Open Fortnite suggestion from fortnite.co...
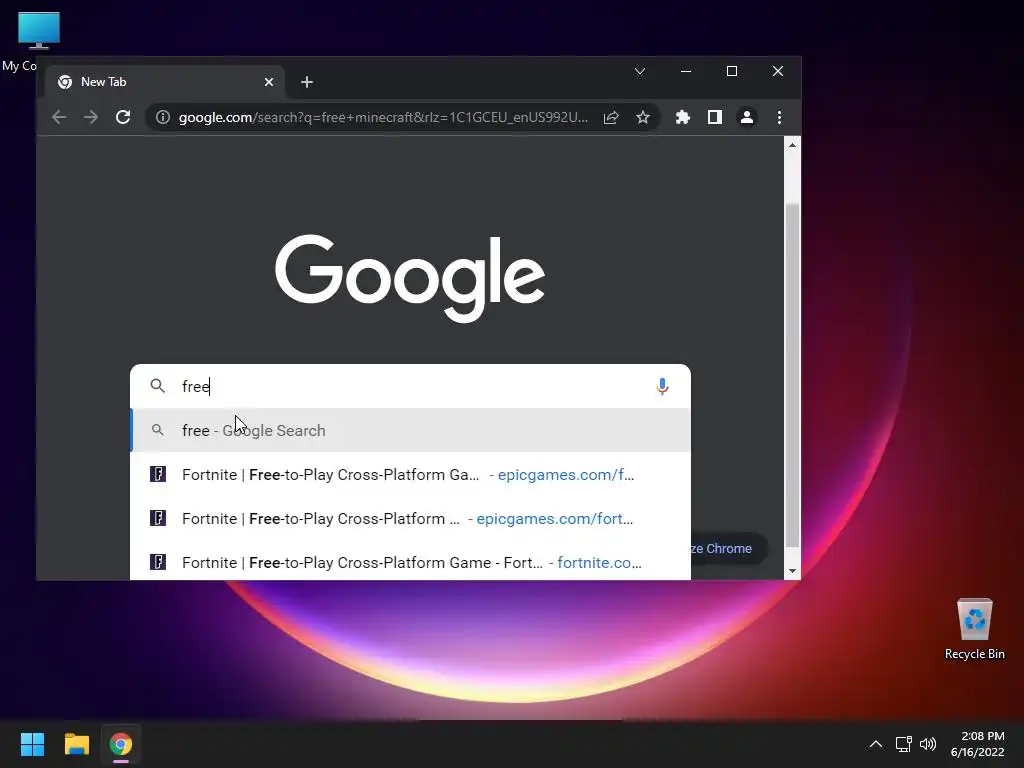Image resolution: width=1024 pixels, height=768 pixels. tap(410, 562)
